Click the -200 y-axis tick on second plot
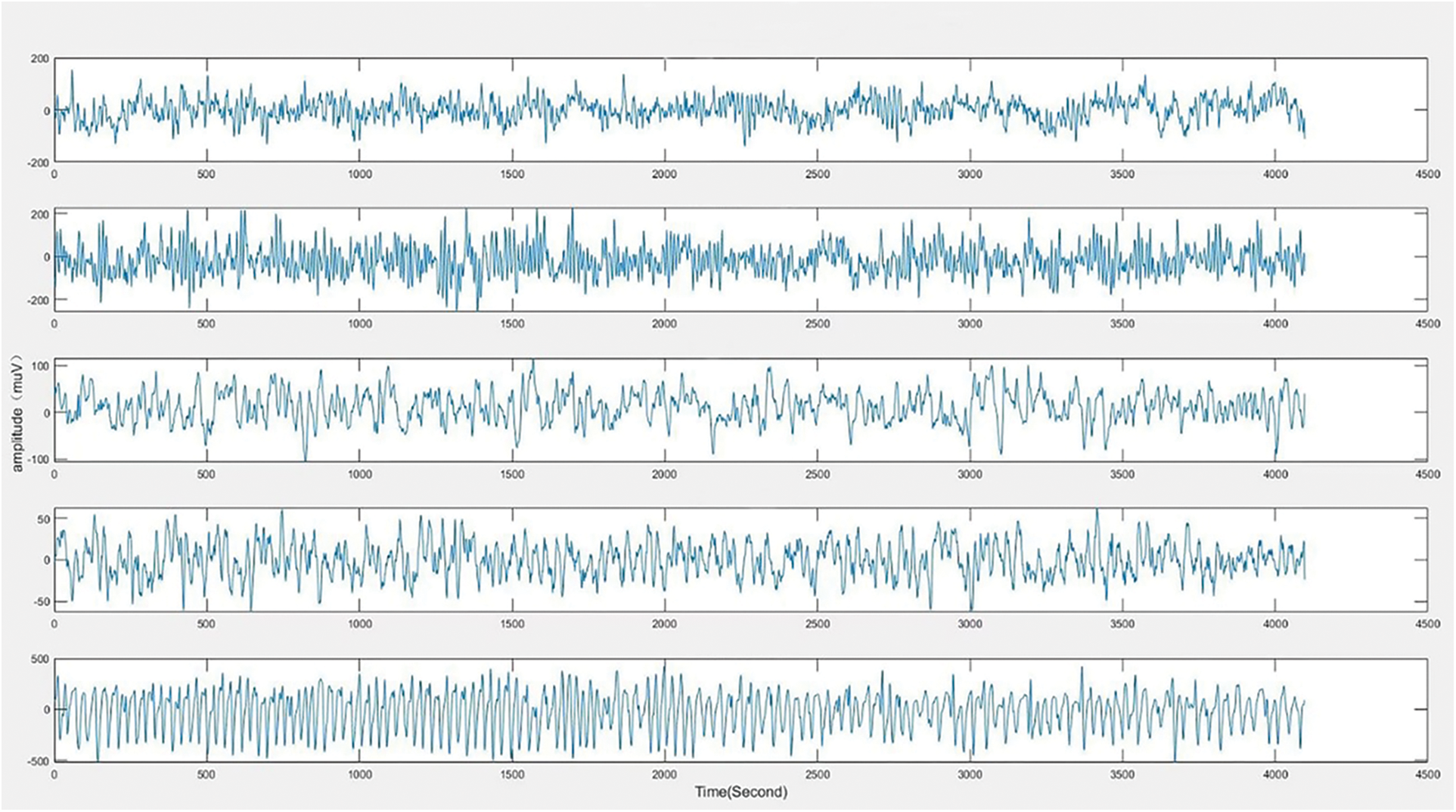This screenshot has height=812, width=1456. [37, 300]
